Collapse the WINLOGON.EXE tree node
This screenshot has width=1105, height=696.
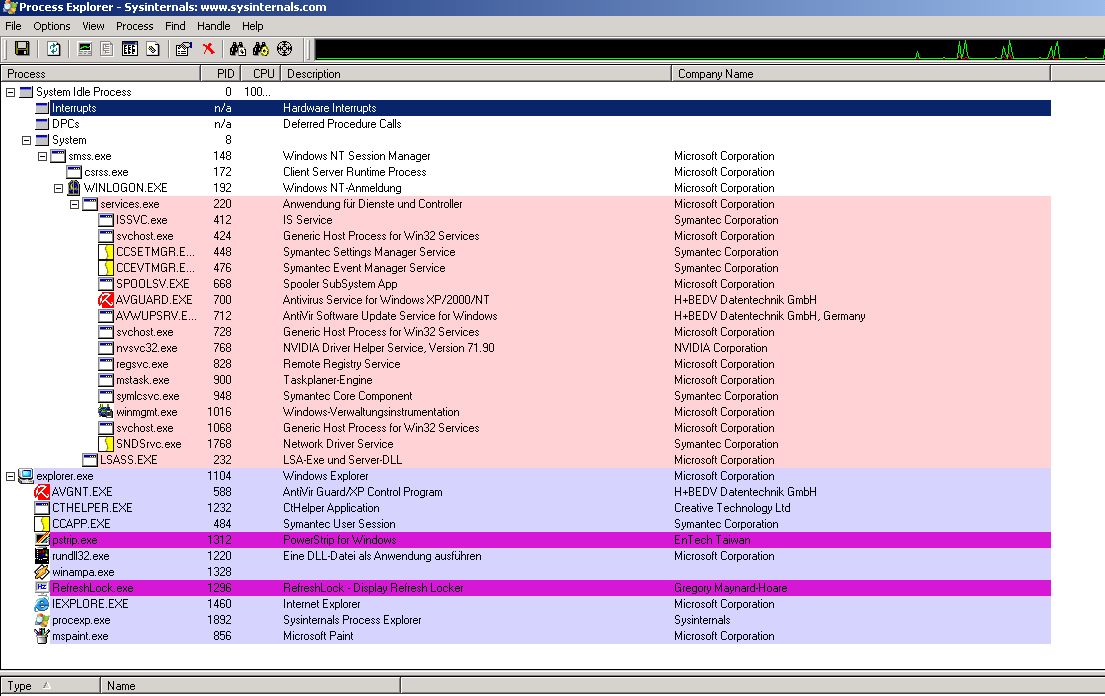pyautogui.click(x=58, y=188)
